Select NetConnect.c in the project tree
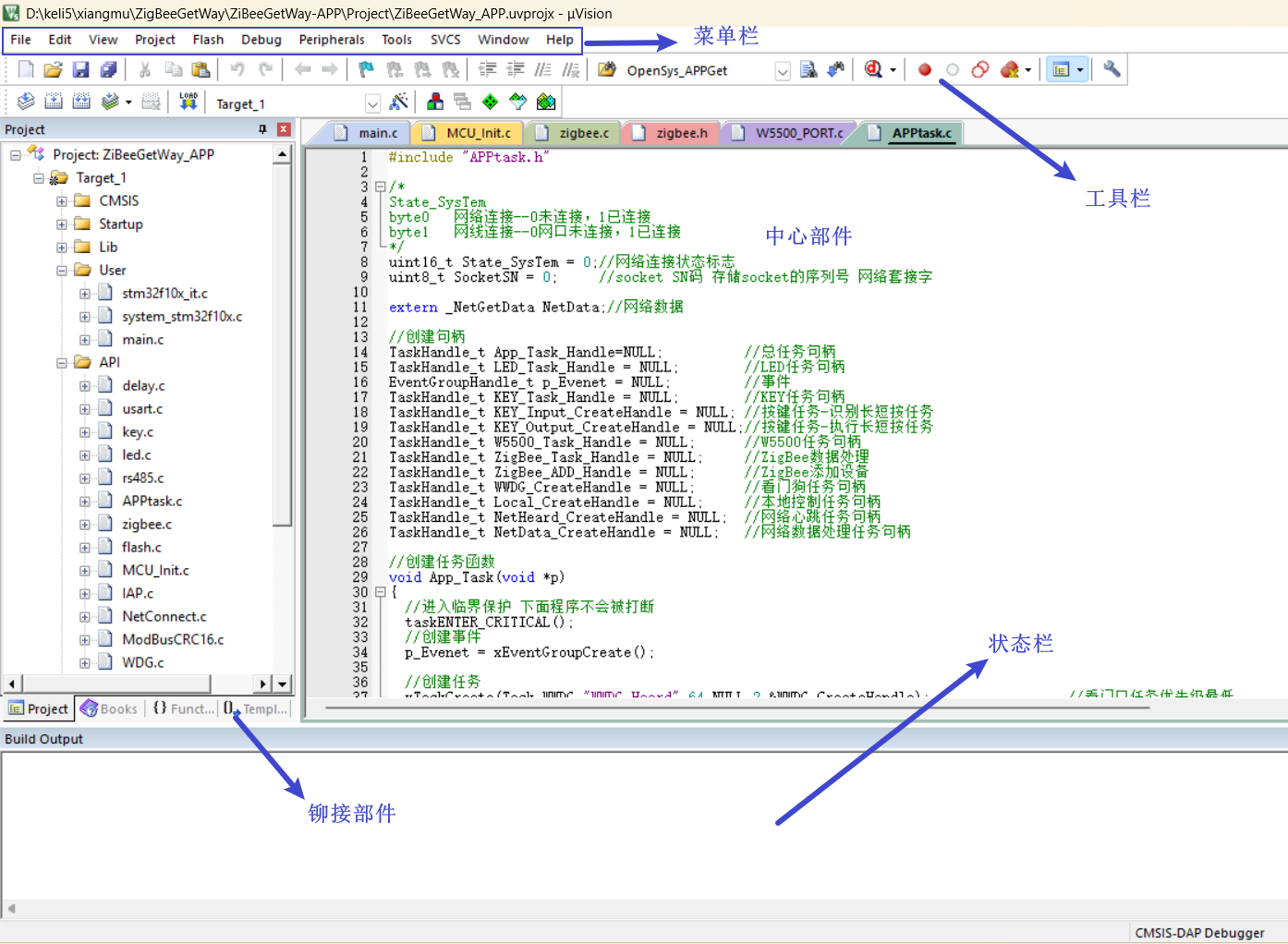The image size is (1288, 944). 164,616
